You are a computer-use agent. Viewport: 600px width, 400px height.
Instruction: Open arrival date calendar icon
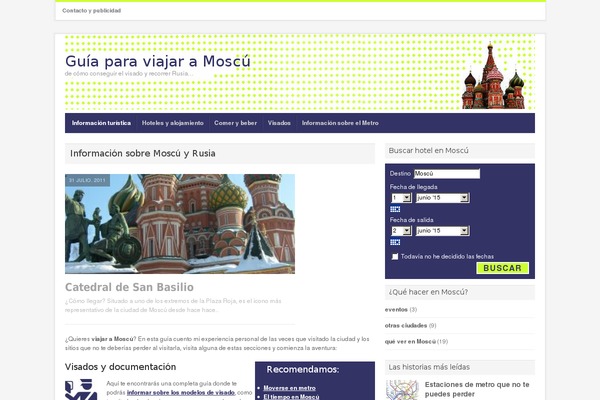point(395,209)
